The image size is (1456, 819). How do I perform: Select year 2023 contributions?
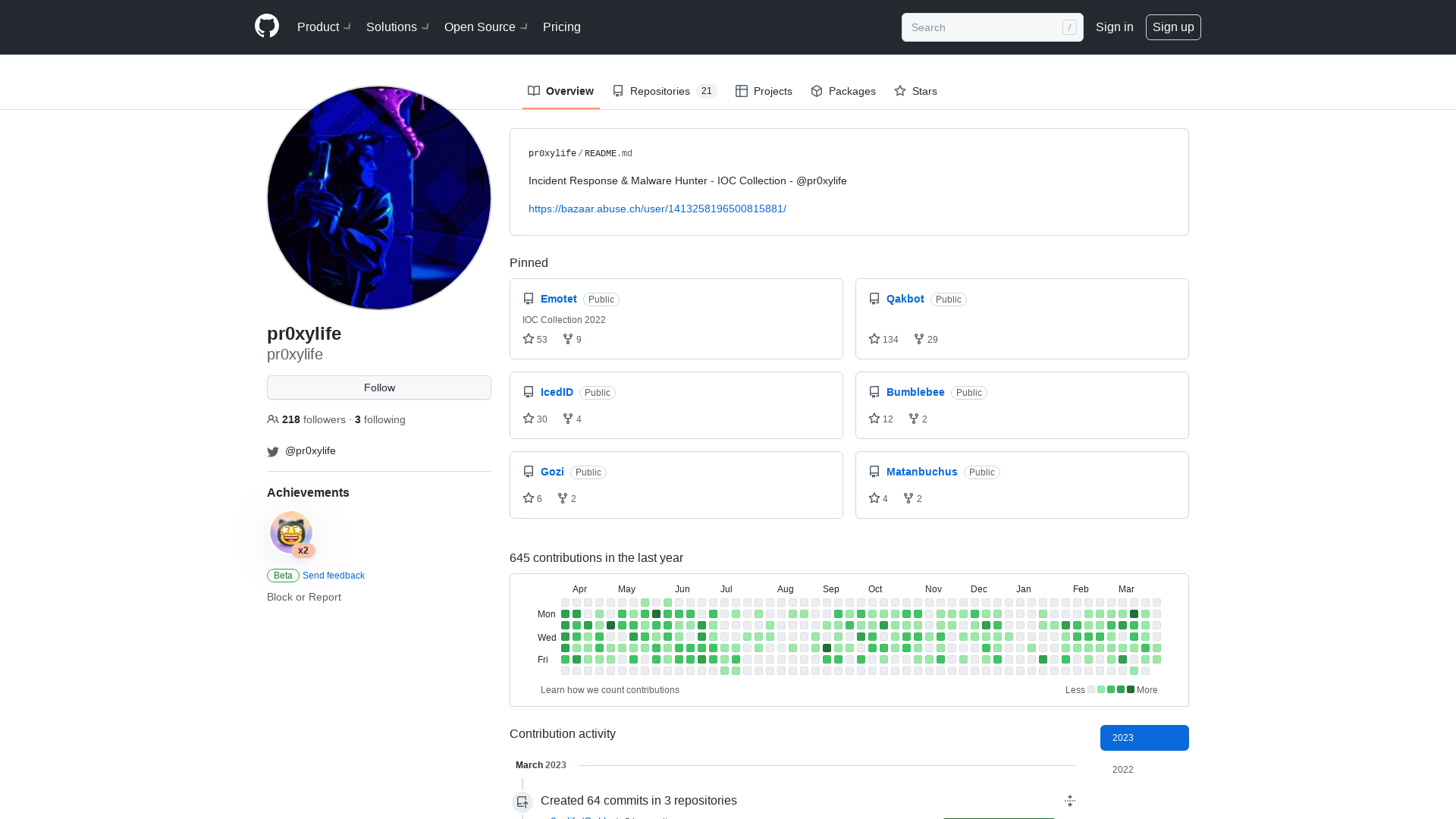click(1144, 738)
